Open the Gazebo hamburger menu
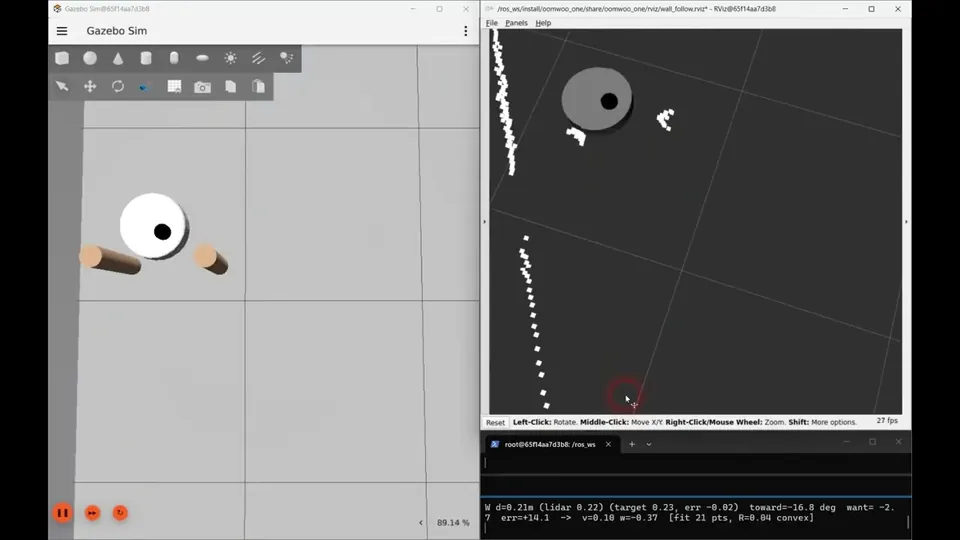The width and height of the screenshot is (960, 540). 62,31
